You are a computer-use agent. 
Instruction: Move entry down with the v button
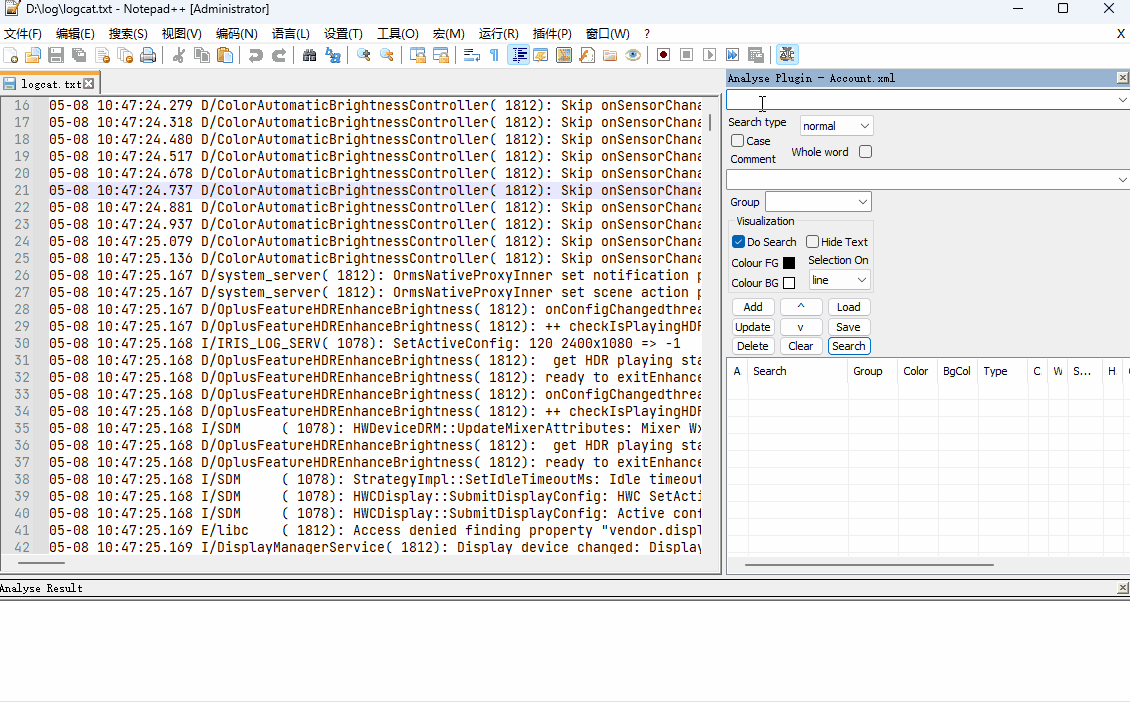(801, 327)
